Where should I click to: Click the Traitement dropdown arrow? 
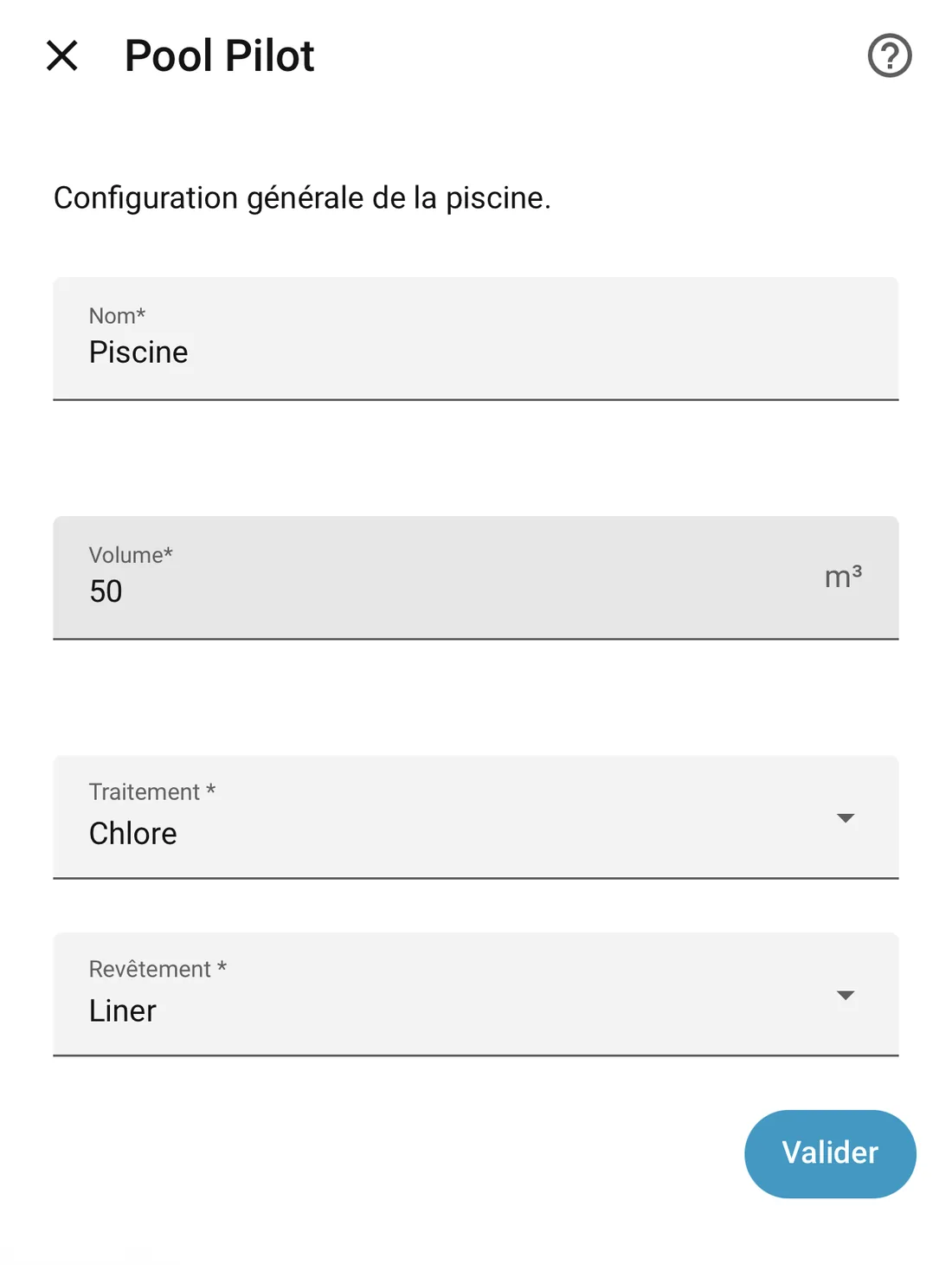click(x=846, y=818)
